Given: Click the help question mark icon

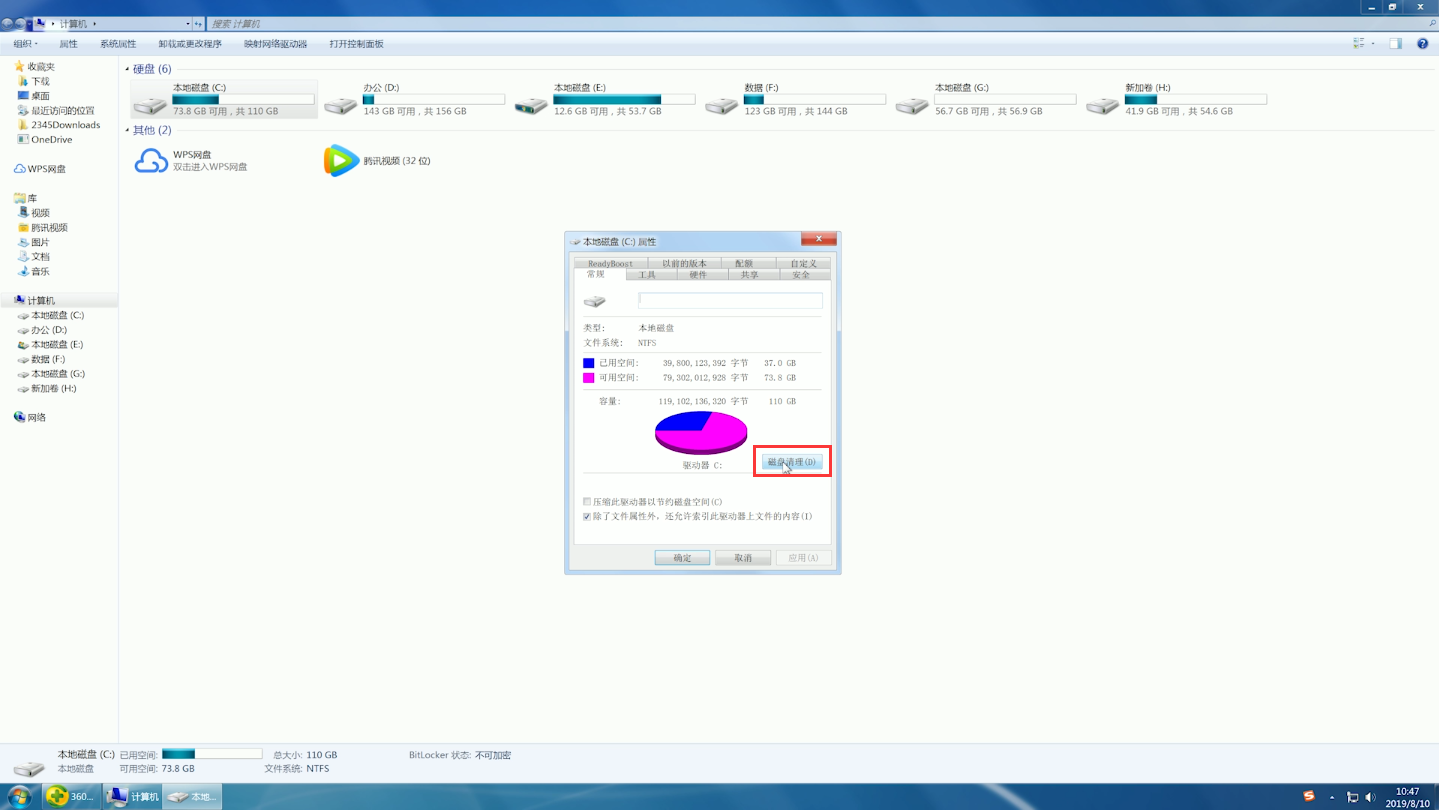Looking at the screenshot, I should point(1422,44).
